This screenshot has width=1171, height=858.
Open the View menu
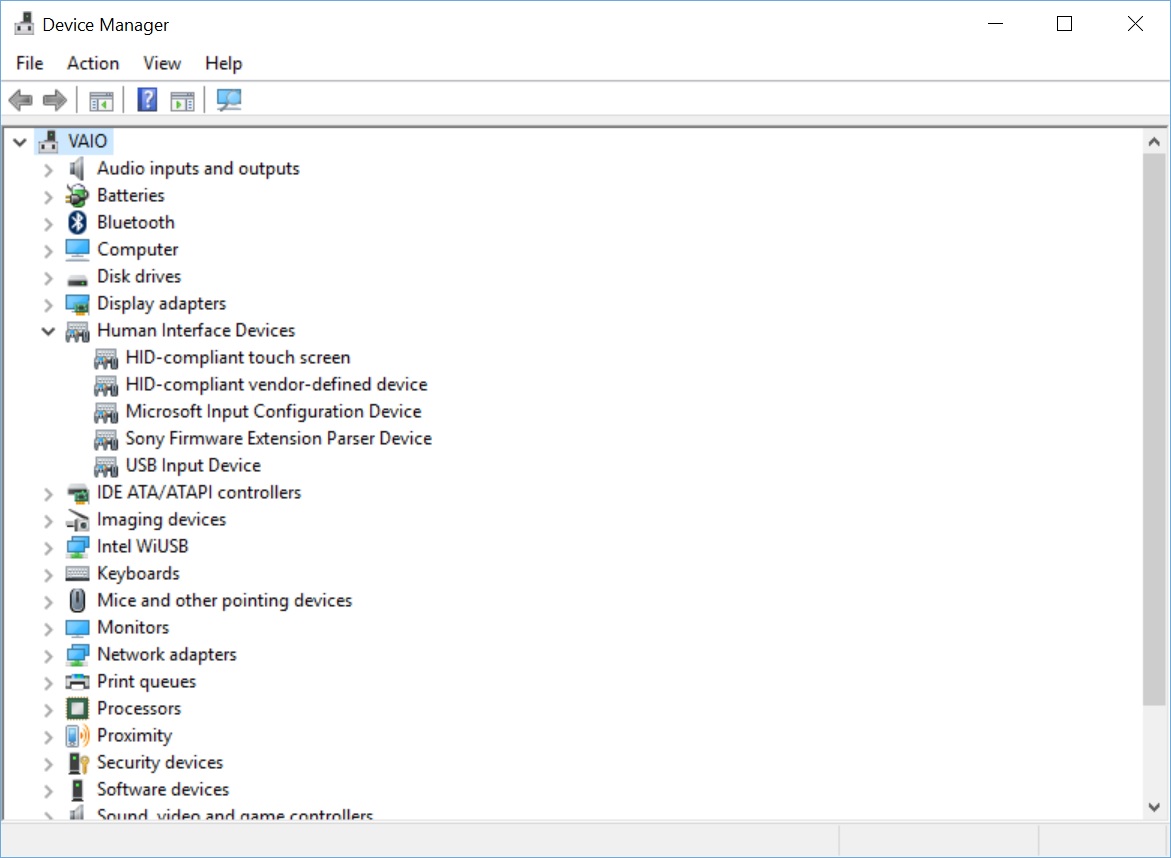(161, 63)
